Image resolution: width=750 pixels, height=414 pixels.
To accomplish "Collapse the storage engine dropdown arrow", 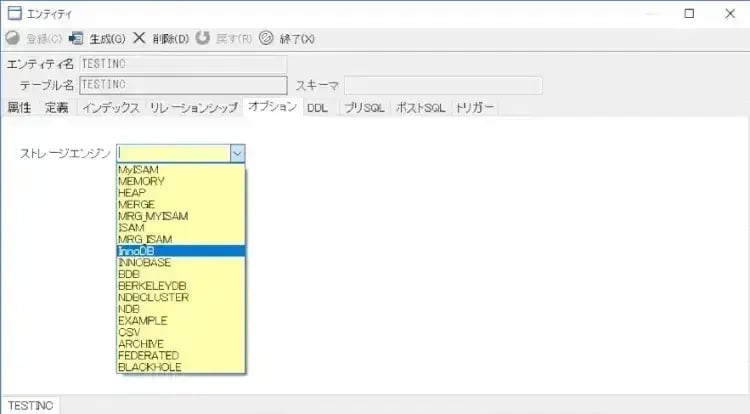I will 237,153.
